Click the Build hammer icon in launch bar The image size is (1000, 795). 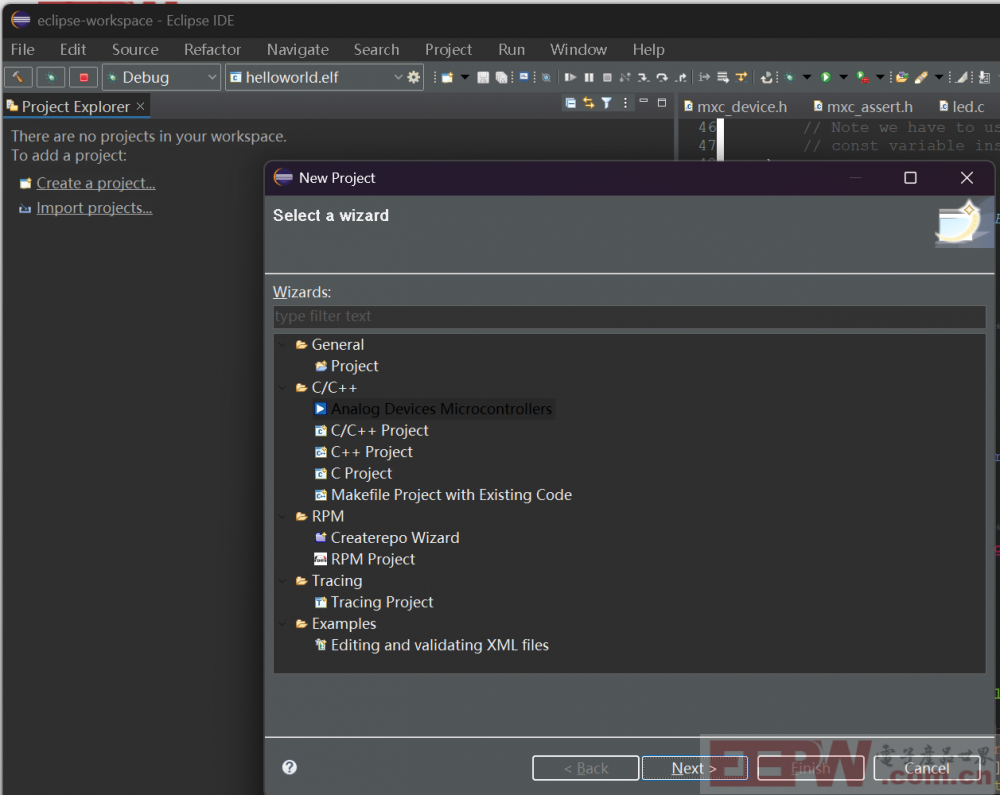(18, 77)
